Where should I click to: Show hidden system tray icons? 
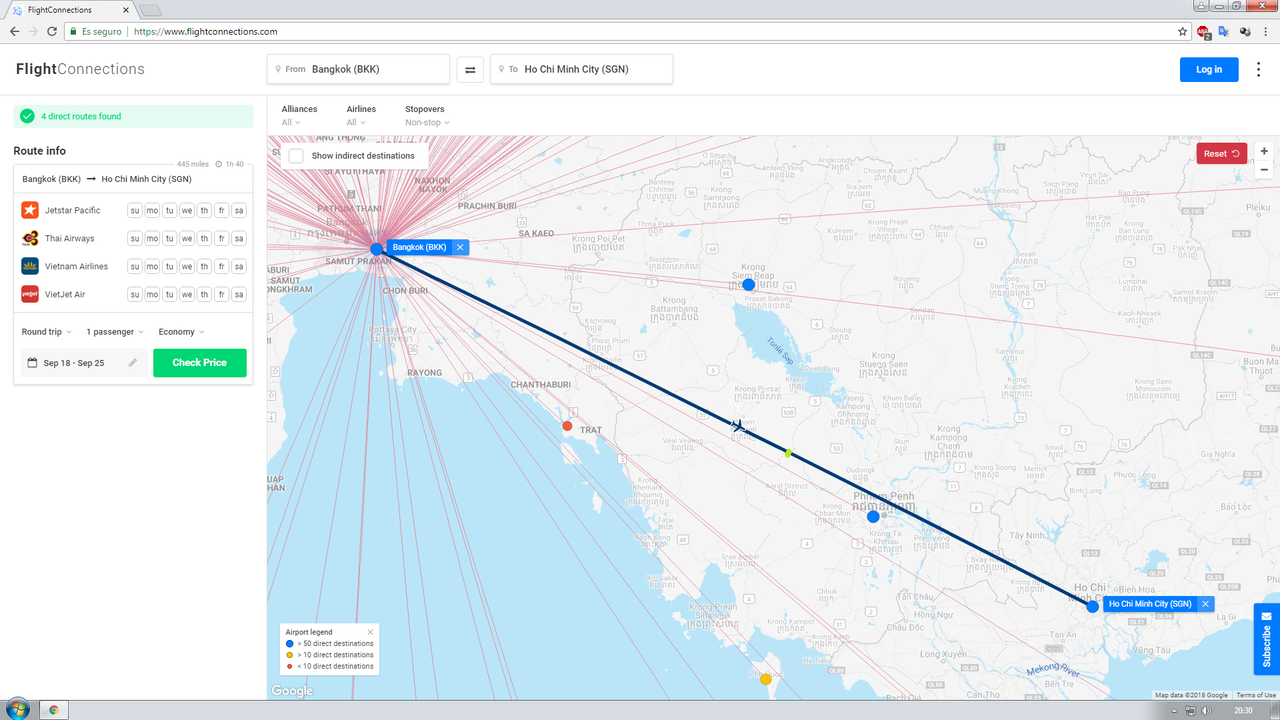(x=1174, y=711)
